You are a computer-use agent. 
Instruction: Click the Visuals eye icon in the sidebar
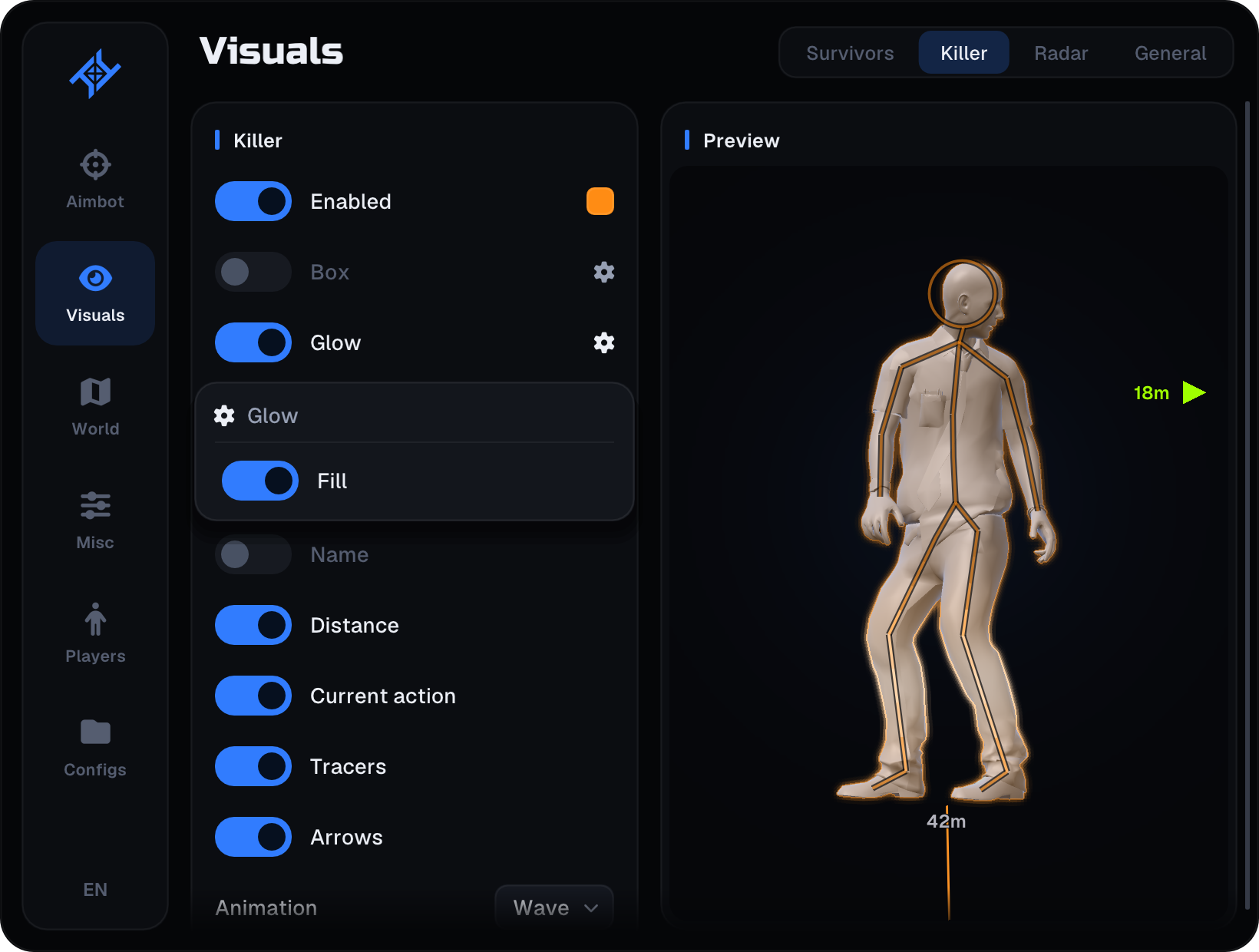click(x=95, y=278)
